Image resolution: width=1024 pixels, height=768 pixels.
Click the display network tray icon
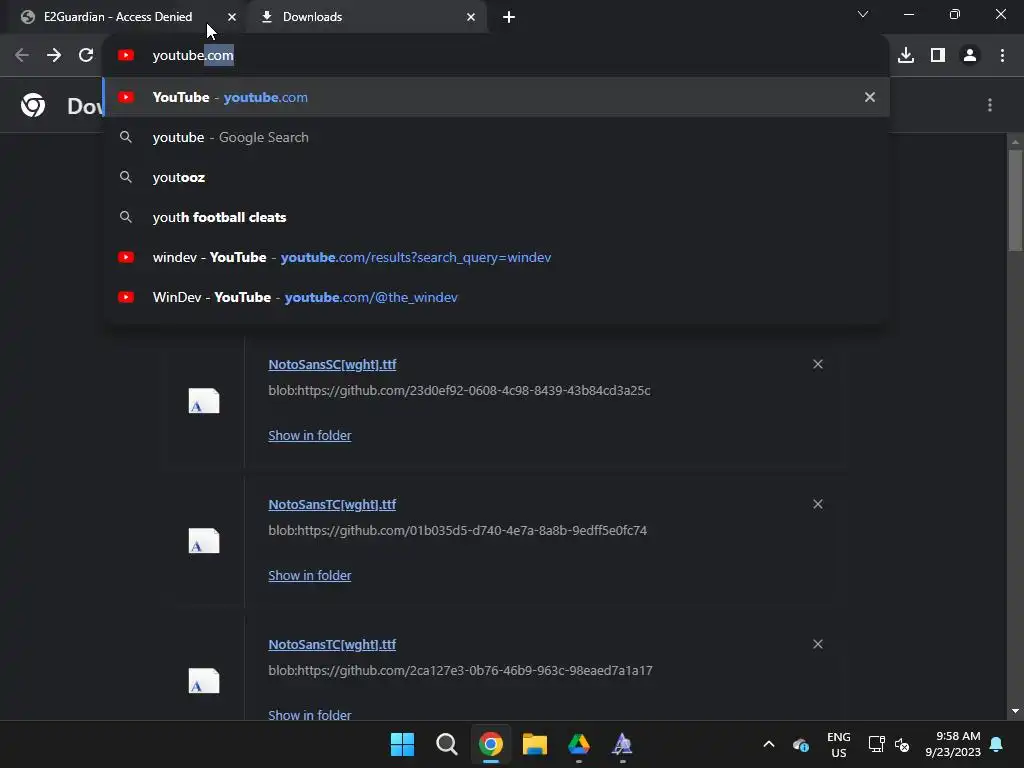tap(876, 744)
